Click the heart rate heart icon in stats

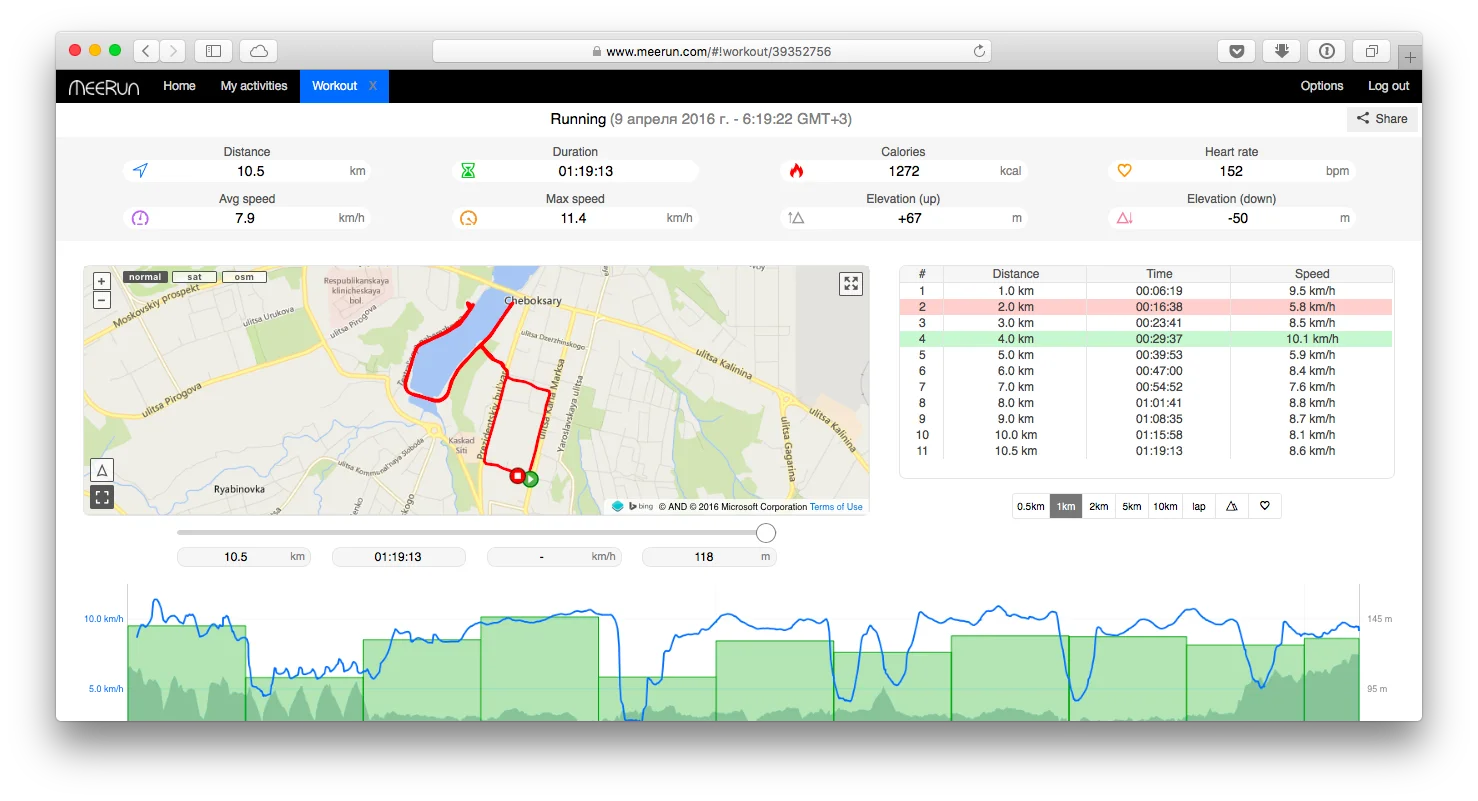pos(1124,171)
